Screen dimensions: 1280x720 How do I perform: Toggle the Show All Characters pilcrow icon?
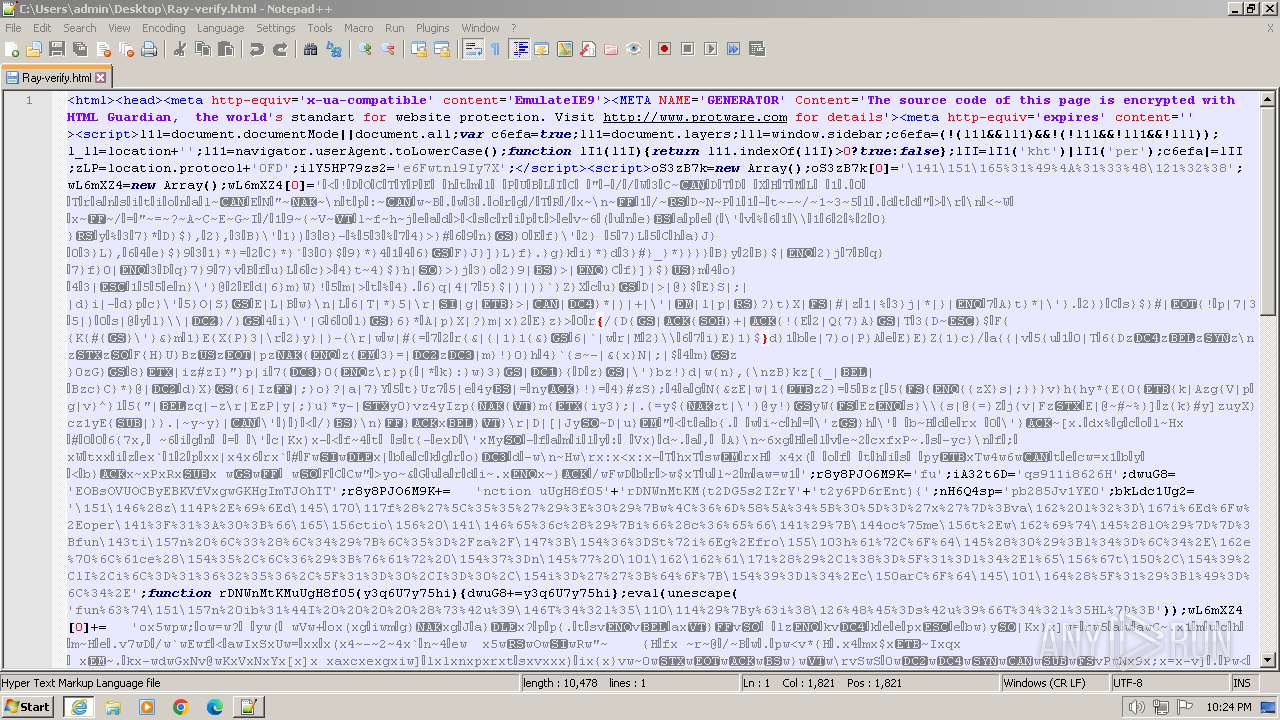tap(495, 49)
